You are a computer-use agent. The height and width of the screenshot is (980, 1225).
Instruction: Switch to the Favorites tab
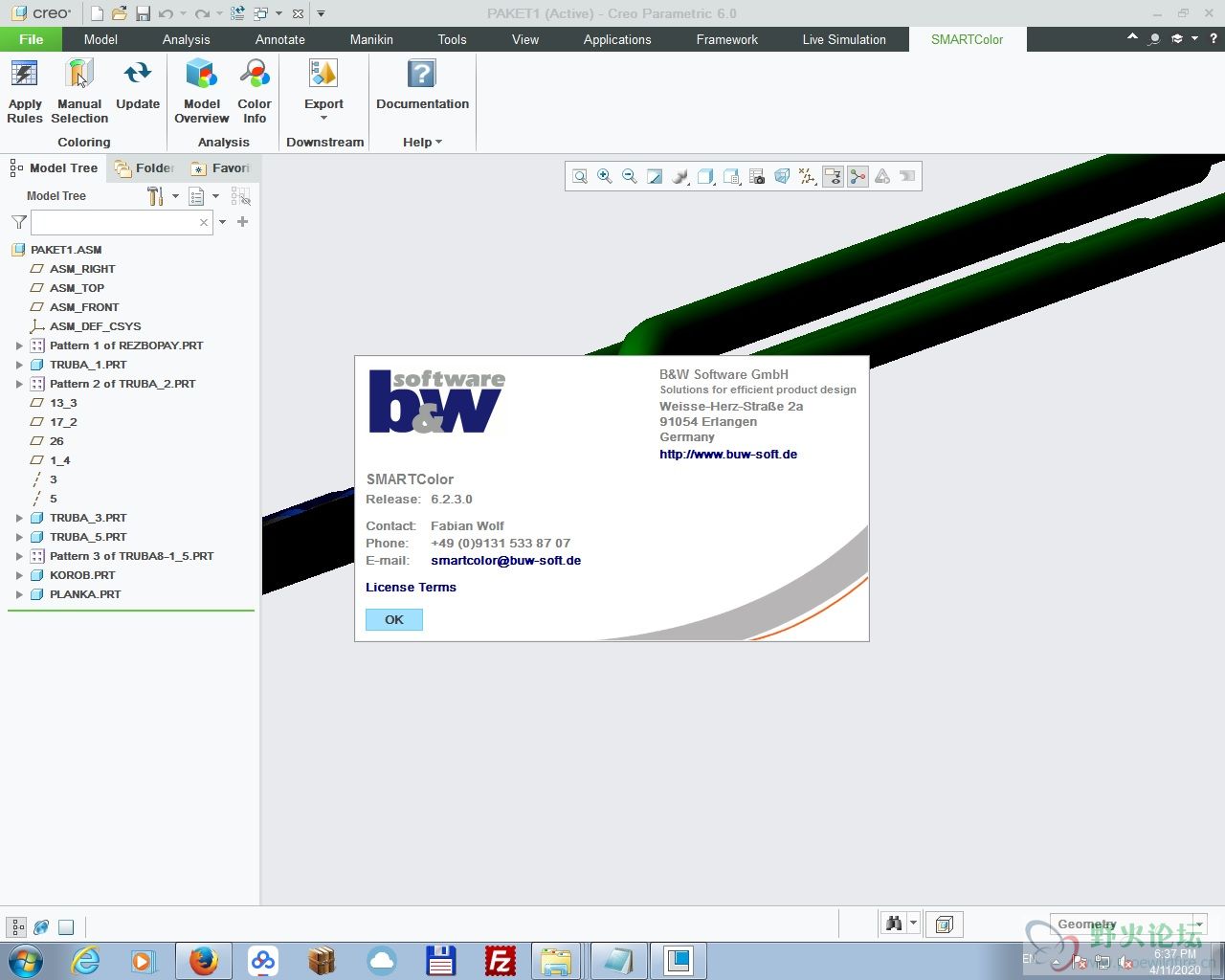[221, 167]
